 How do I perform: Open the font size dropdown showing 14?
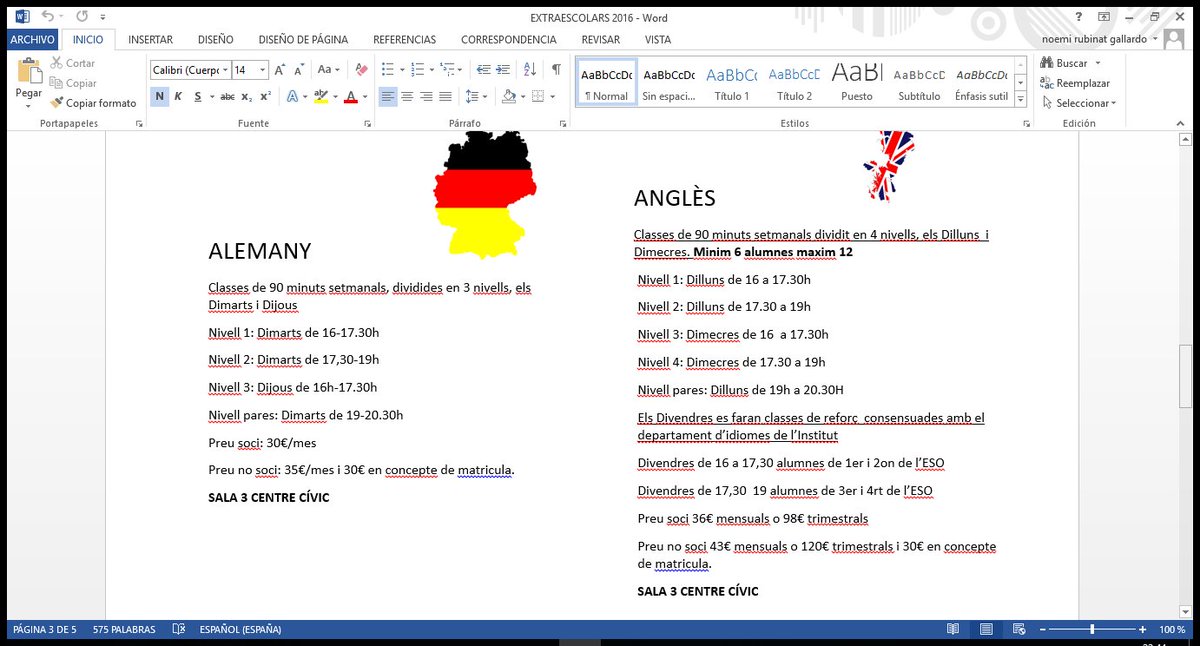pyautogui.click(x=263, y=70)
